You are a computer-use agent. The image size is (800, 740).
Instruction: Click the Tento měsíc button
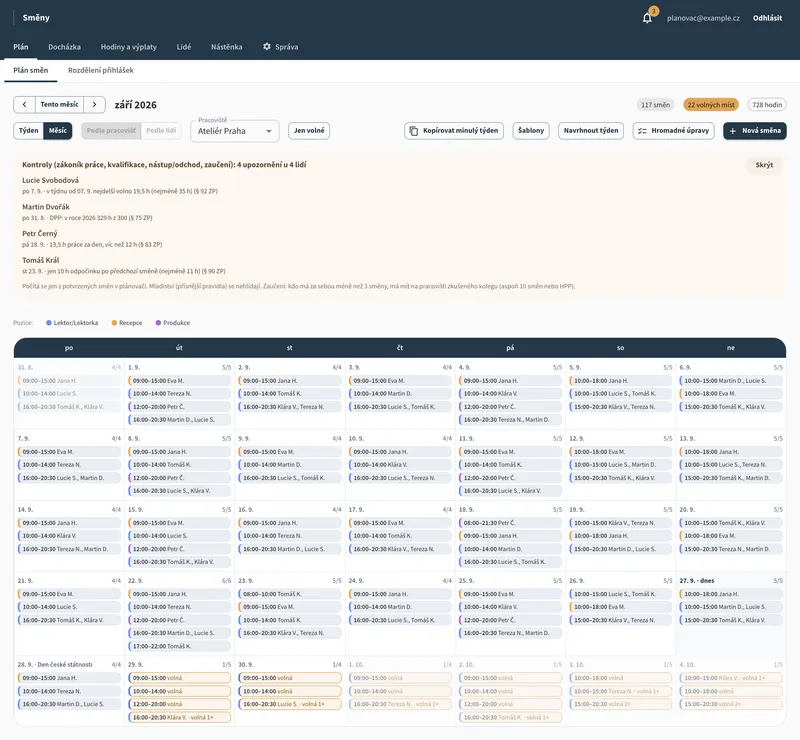pos(59,105)
